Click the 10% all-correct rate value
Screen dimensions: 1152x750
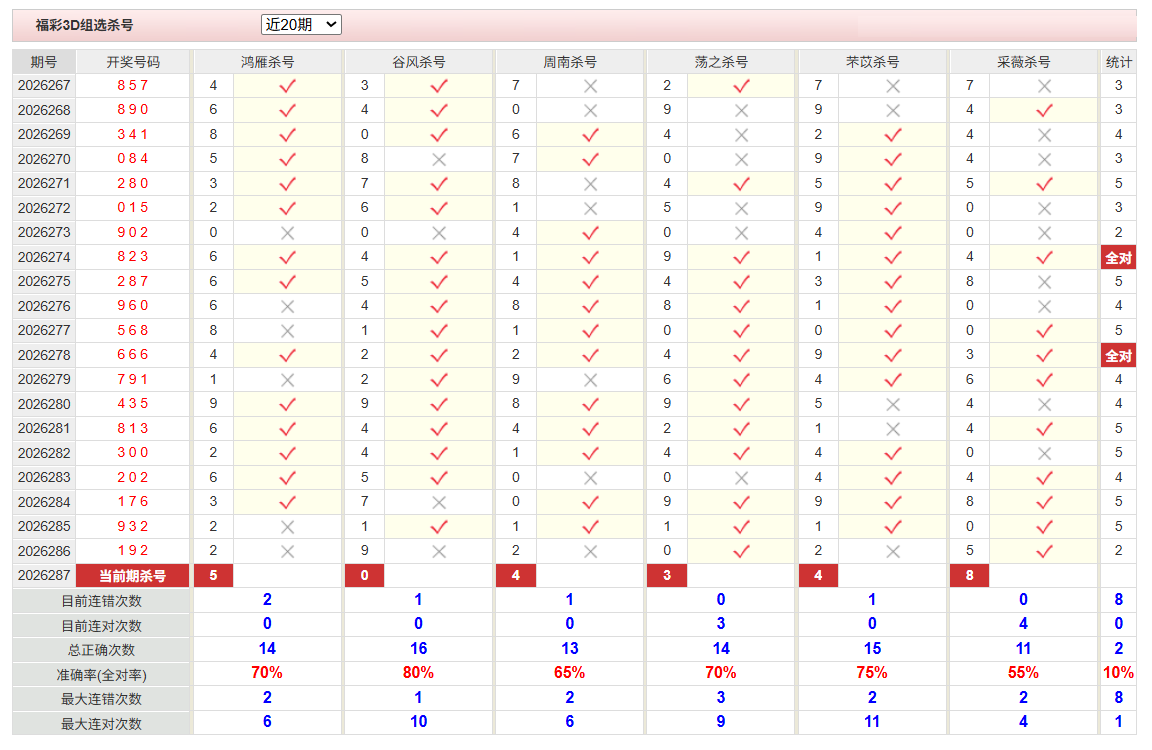click(1118, 673)
